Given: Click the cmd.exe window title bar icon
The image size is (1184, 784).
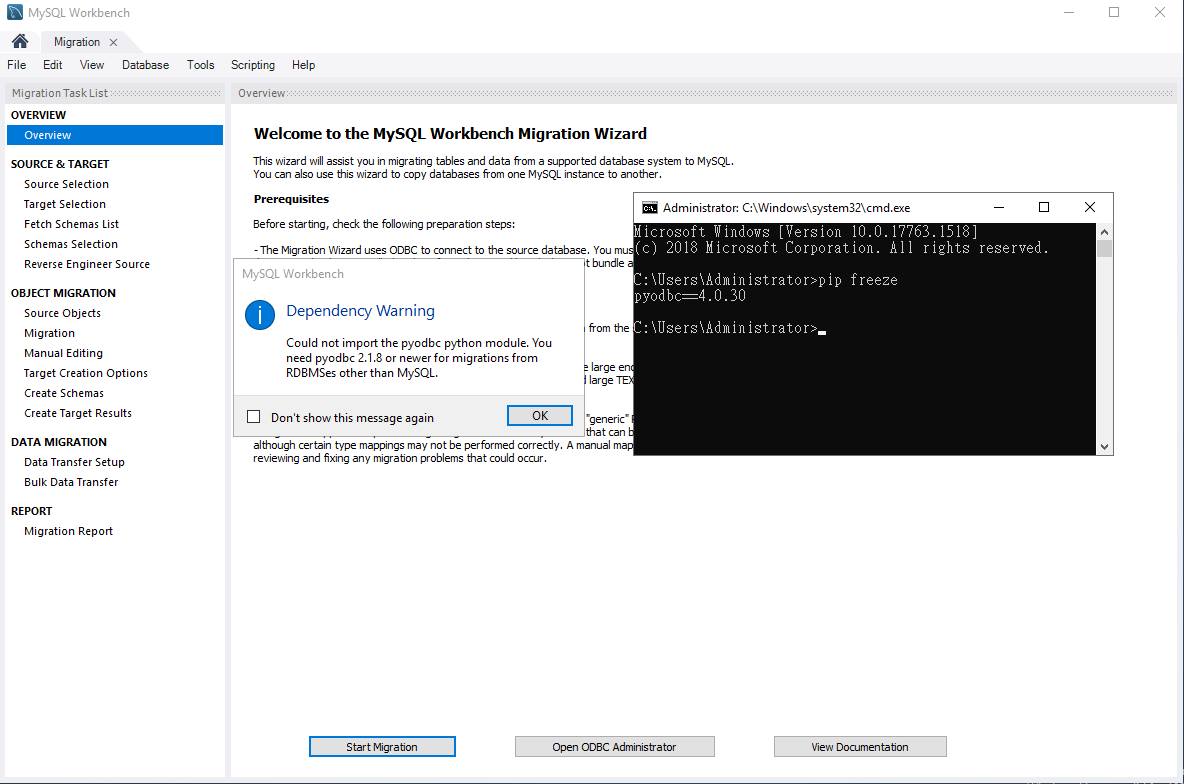Looking at the screenshot, I should [649, 208].
